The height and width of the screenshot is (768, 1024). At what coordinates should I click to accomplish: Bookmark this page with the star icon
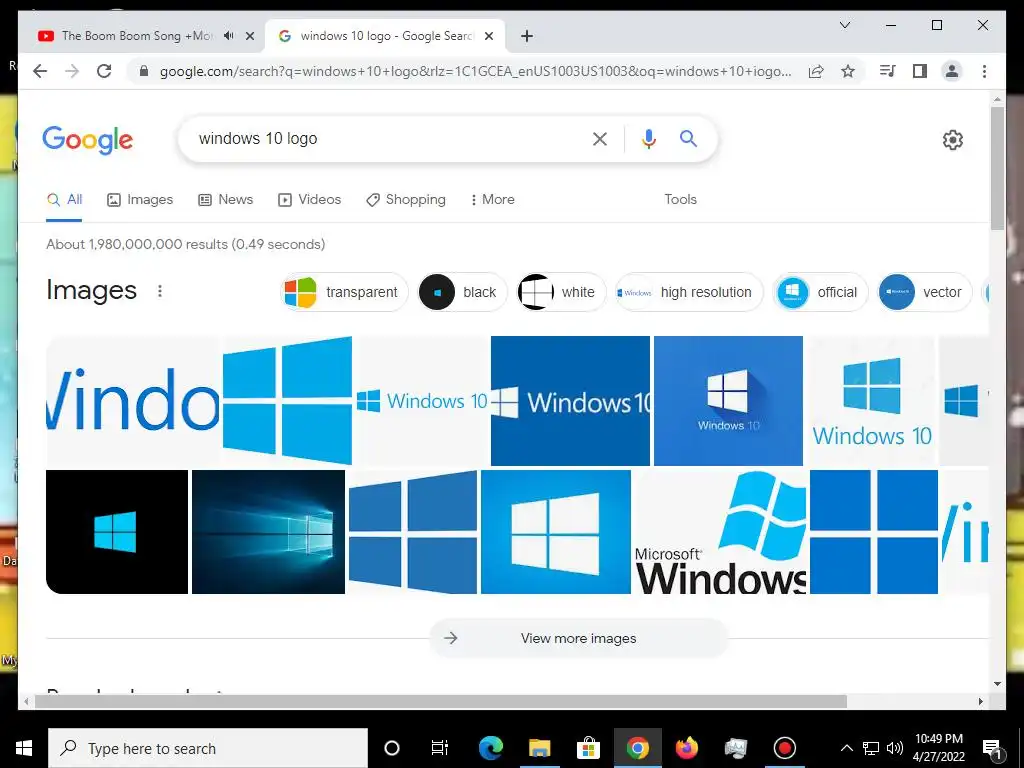coord(848,71)
